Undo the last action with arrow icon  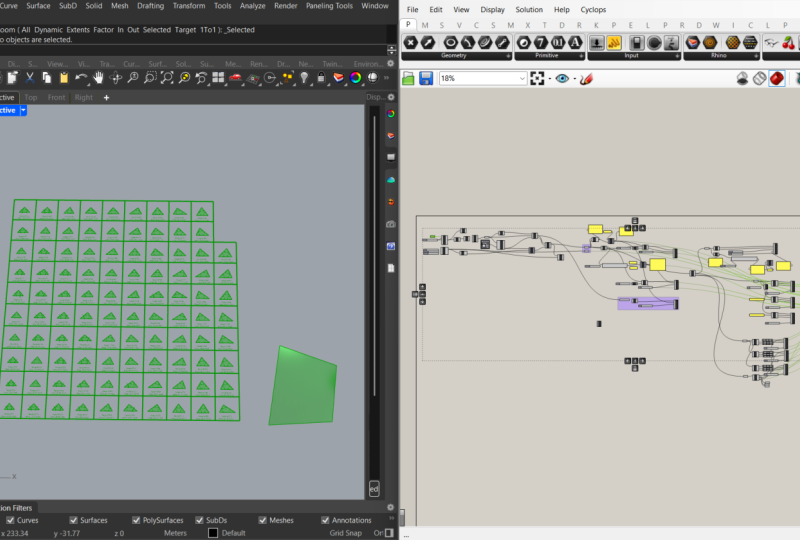[x=81, y=78]
